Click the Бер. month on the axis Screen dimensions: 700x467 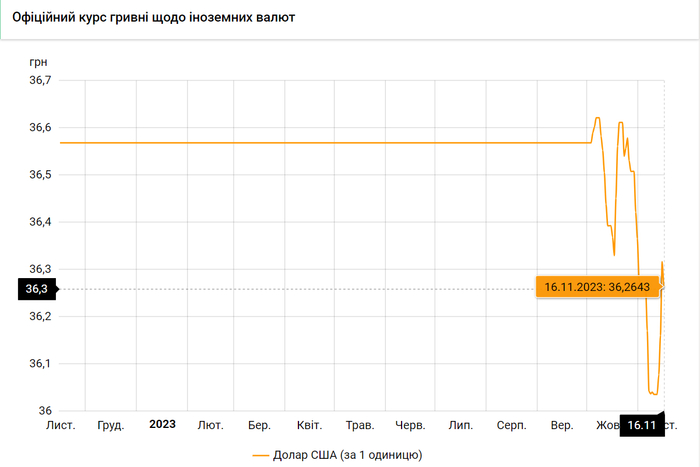coord(260,425)
